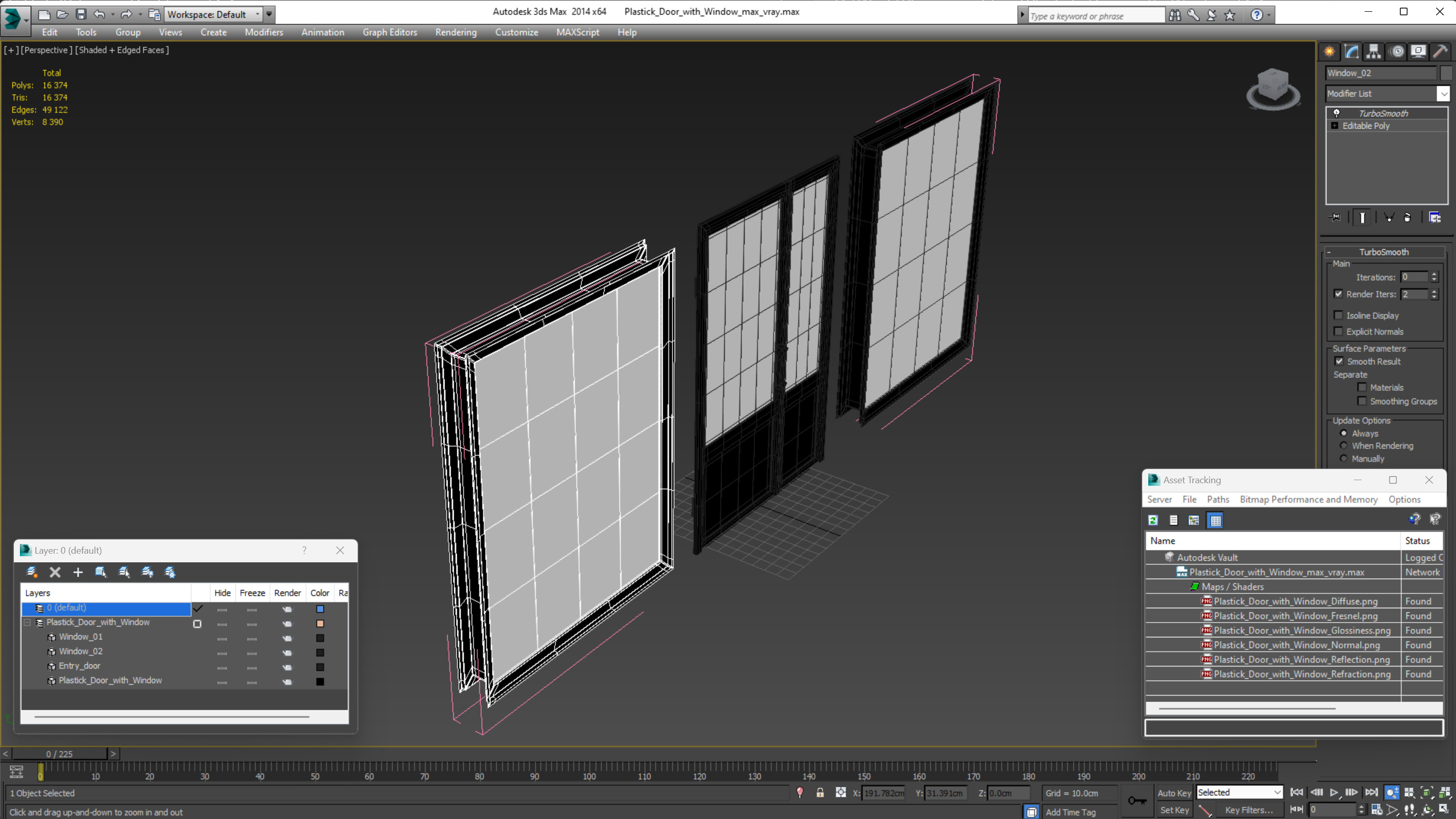
Task: Click the Auto Key button
Action: 1174,792
